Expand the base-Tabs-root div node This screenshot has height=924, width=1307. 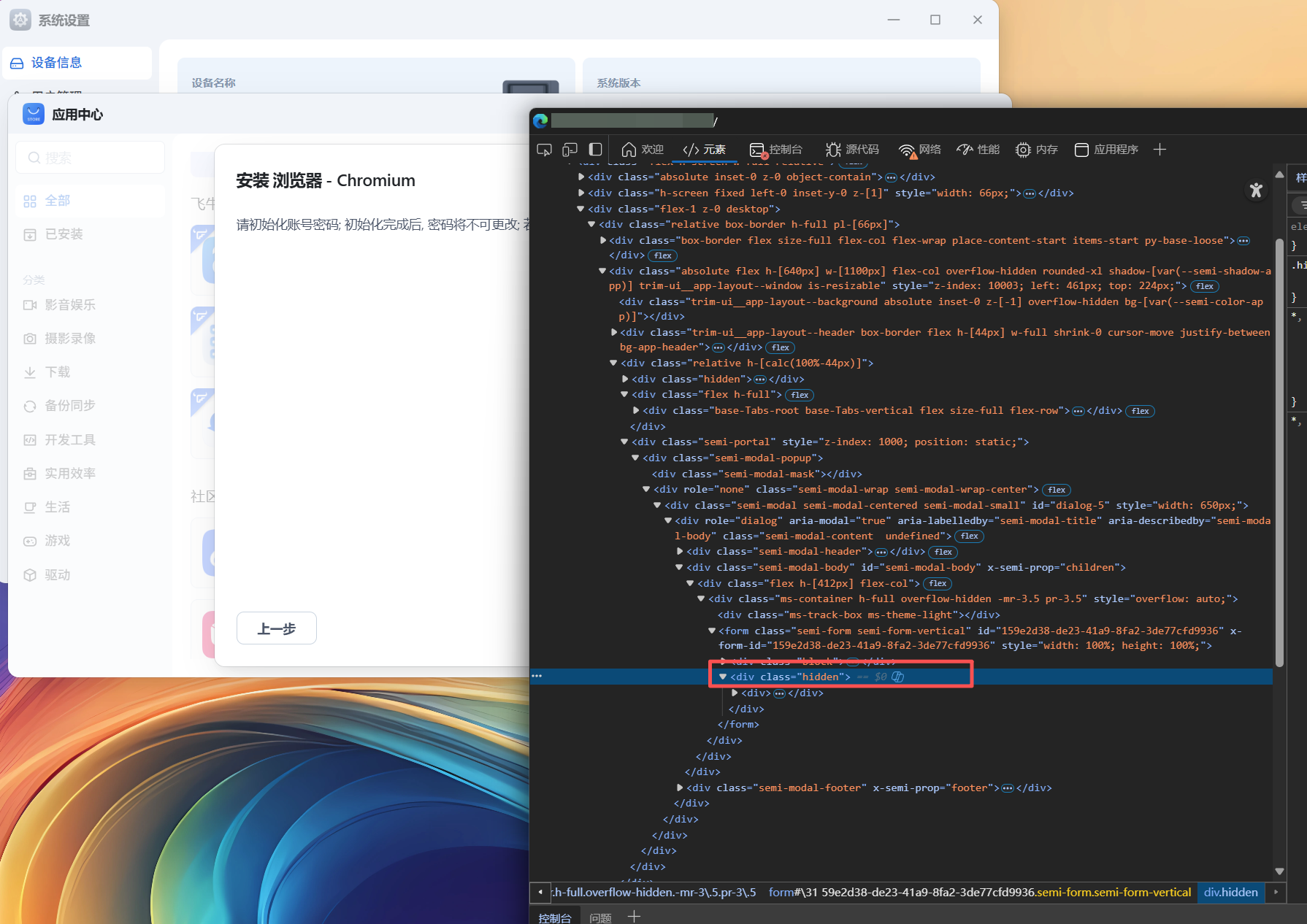pos(636,410)
